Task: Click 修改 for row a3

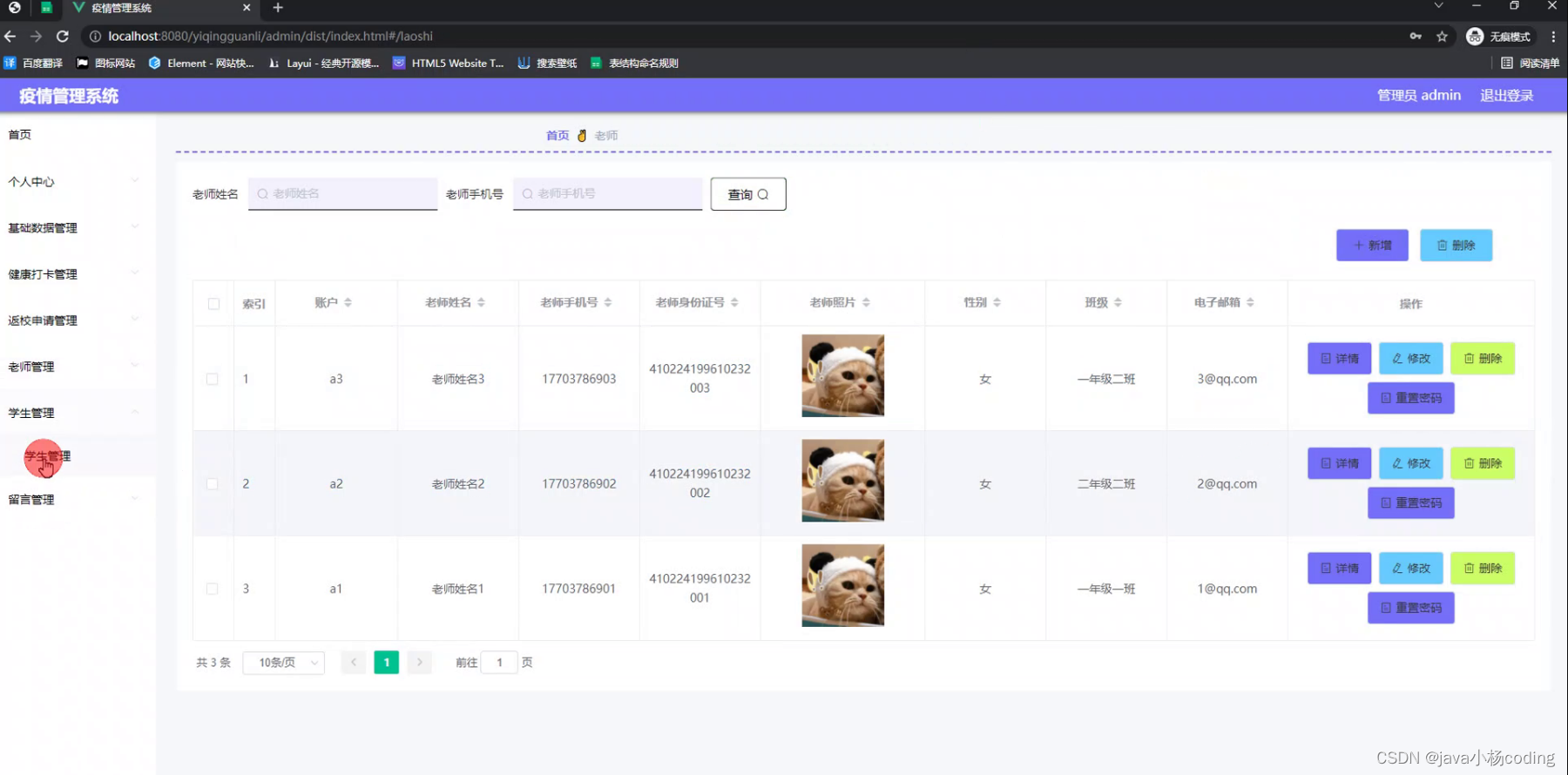Action: pyautogui.click(x=1411, y=359)
